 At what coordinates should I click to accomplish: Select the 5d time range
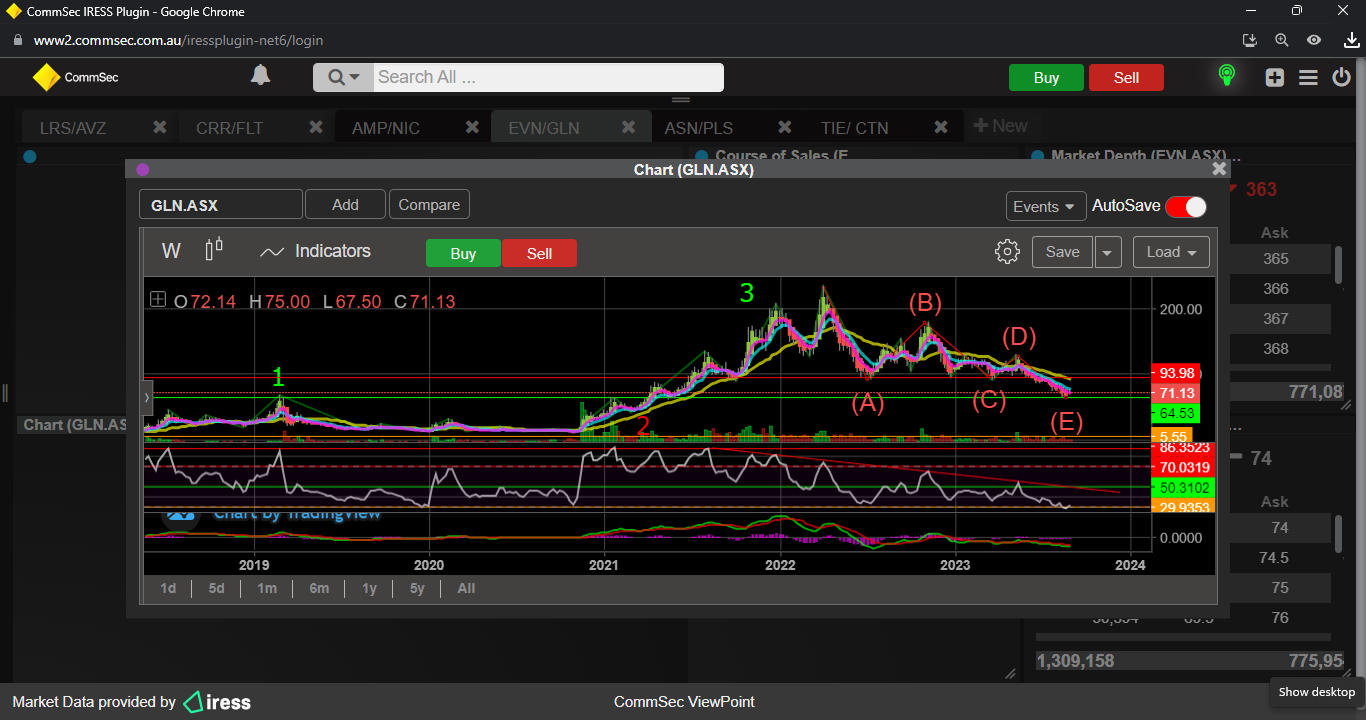pos(216,588)
